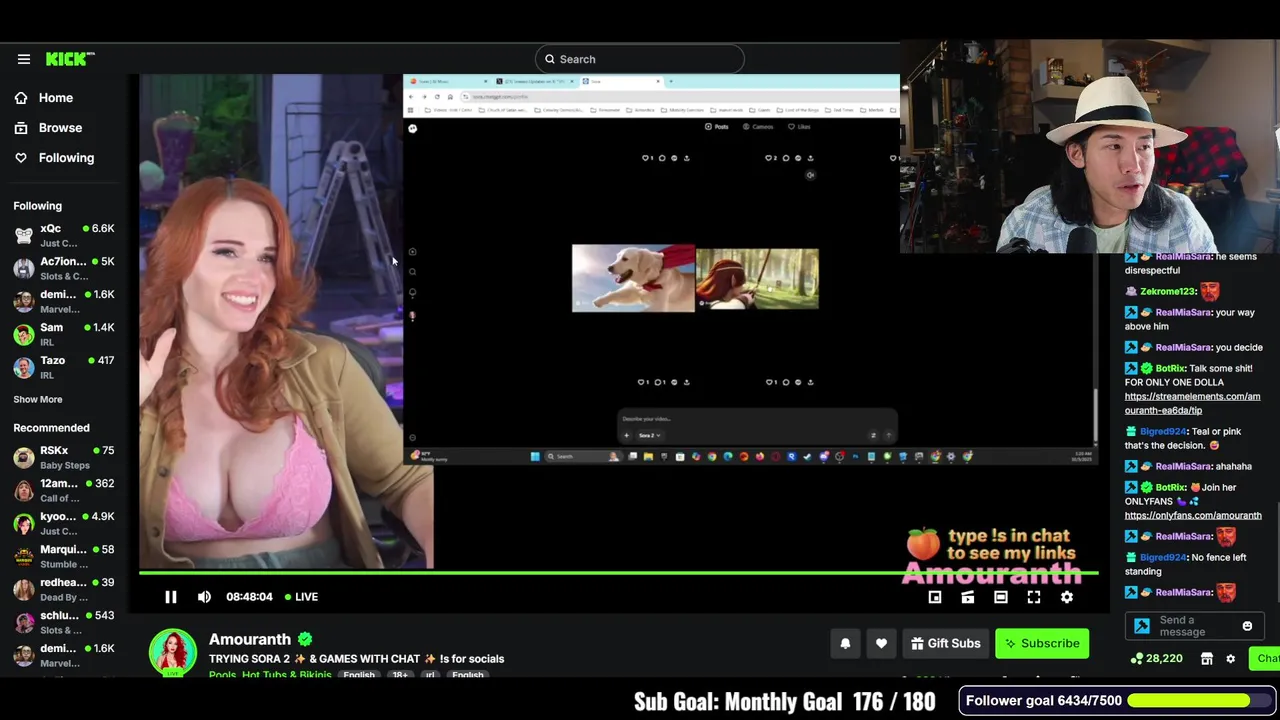Click the Gift Subs button
Image resolution: width=1280 pixels, height=720 pixels.
(946, 644)
